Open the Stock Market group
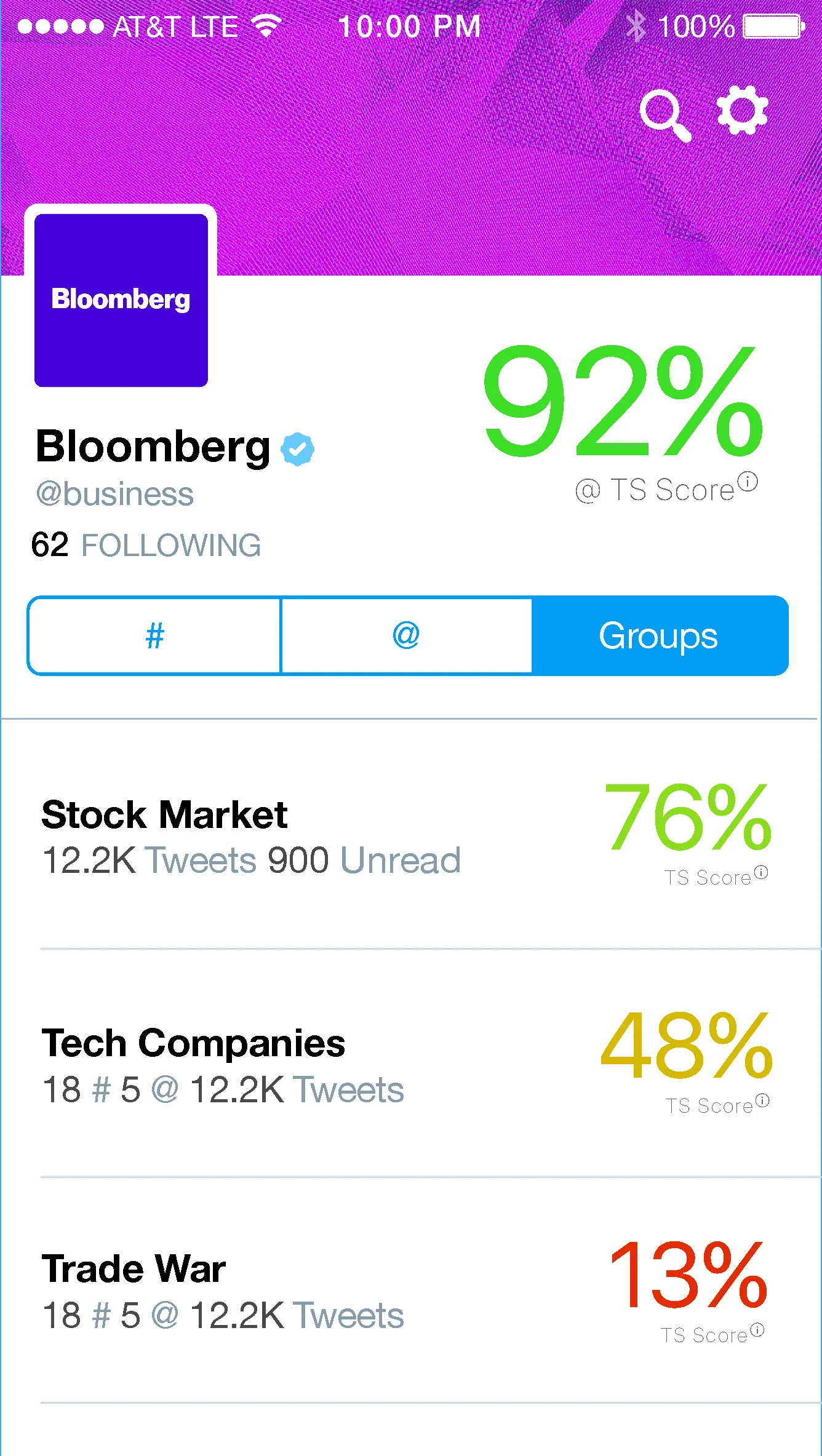Viewport: 822px width, 1456px height. coord(411,835)
